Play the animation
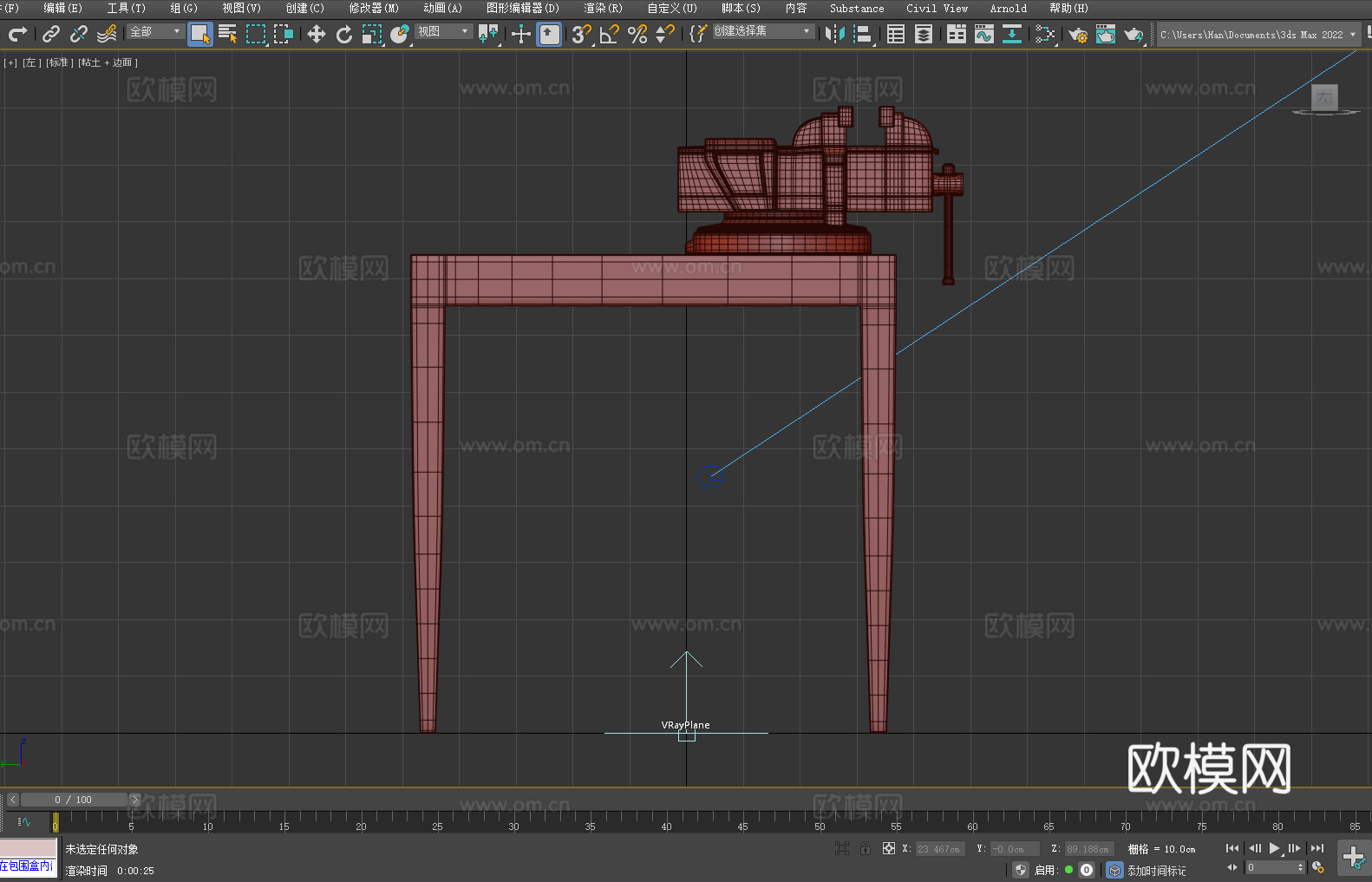The width and height of the screenshot is (1372, 882). [x=1274, y=848]
